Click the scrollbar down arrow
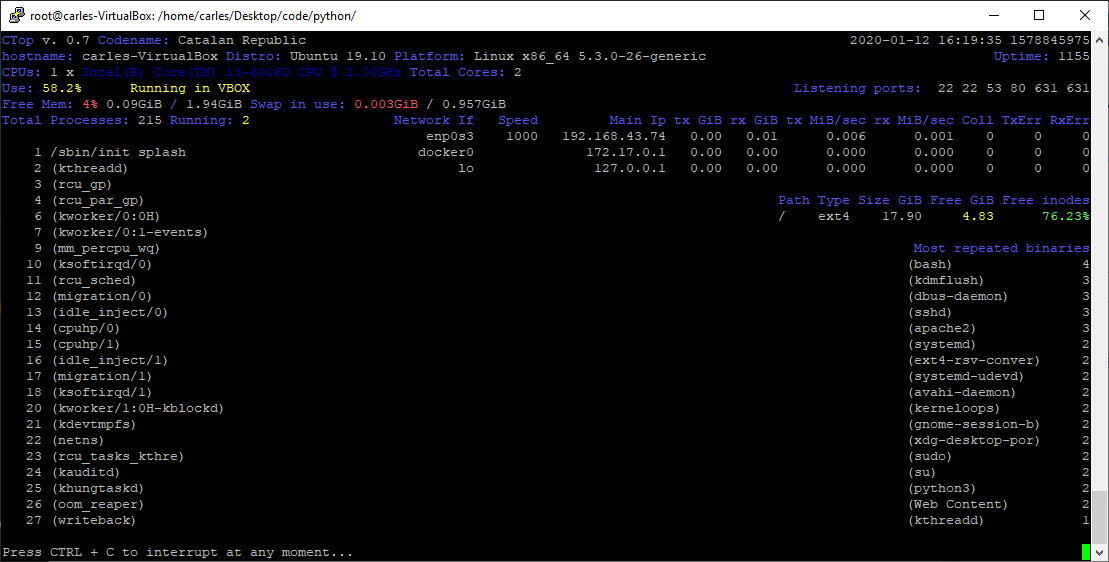This screenshot has height=562, width=1109. (x=1099, y=552)
